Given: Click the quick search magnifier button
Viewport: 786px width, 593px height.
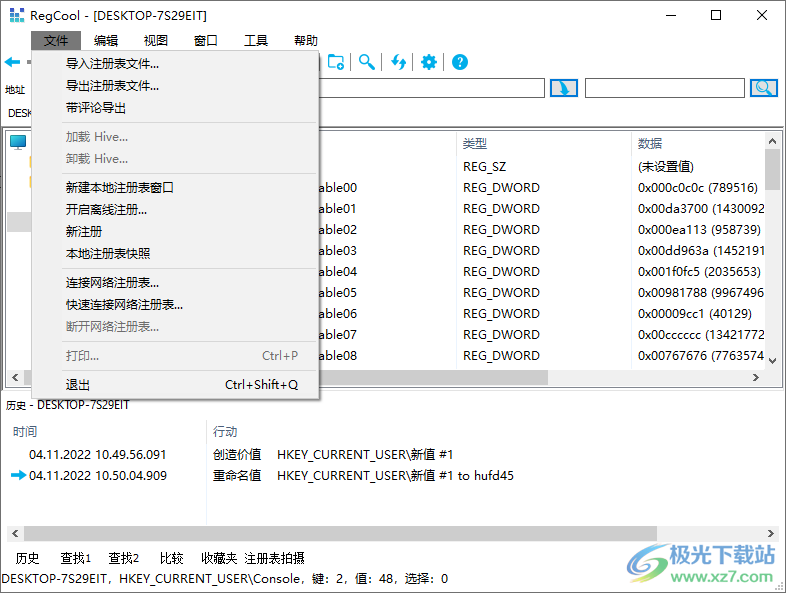Looking at the screenshot, I should point(763,88).
